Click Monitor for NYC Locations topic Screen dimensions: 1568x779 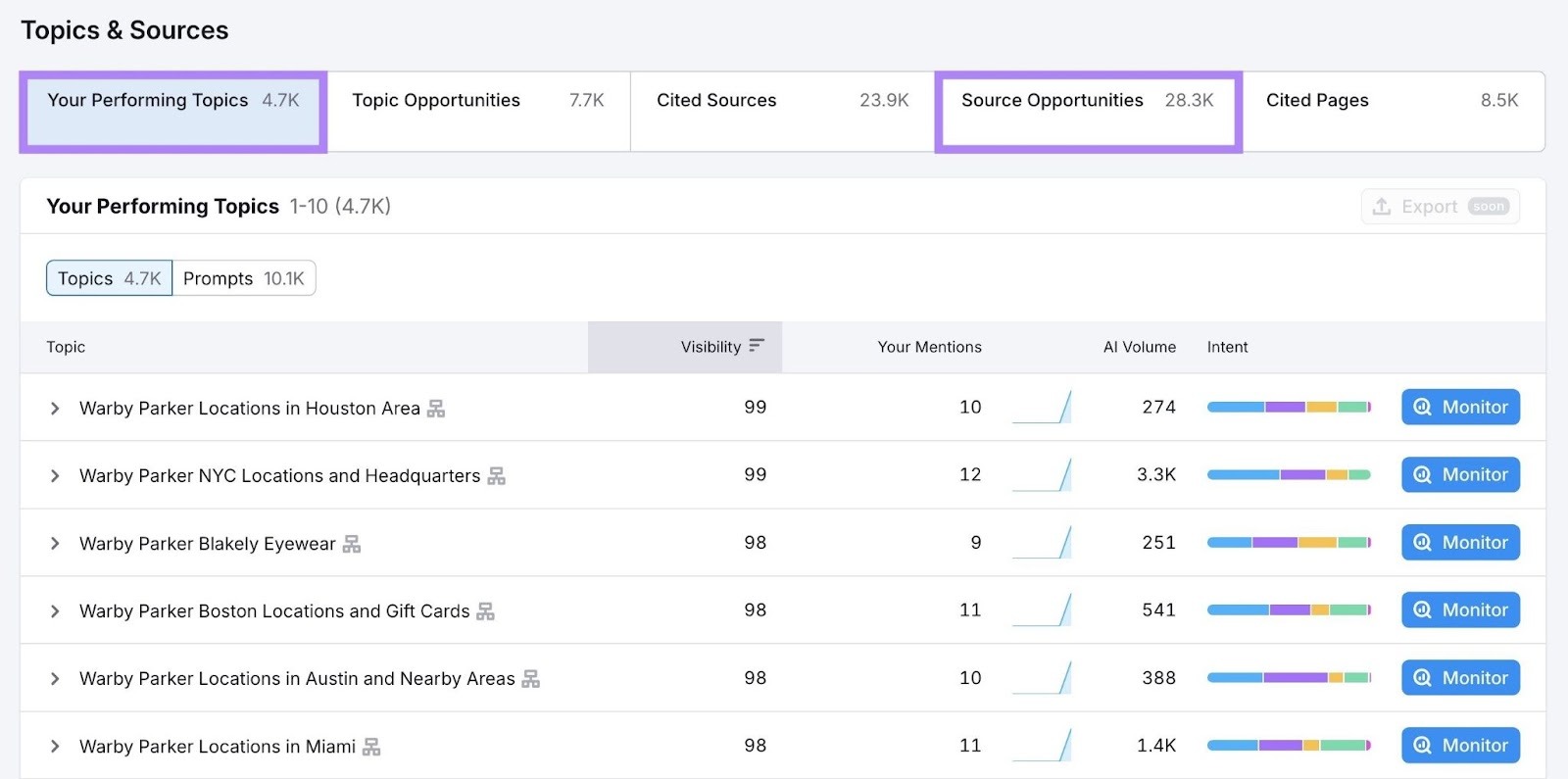[x=1460, y=475]
